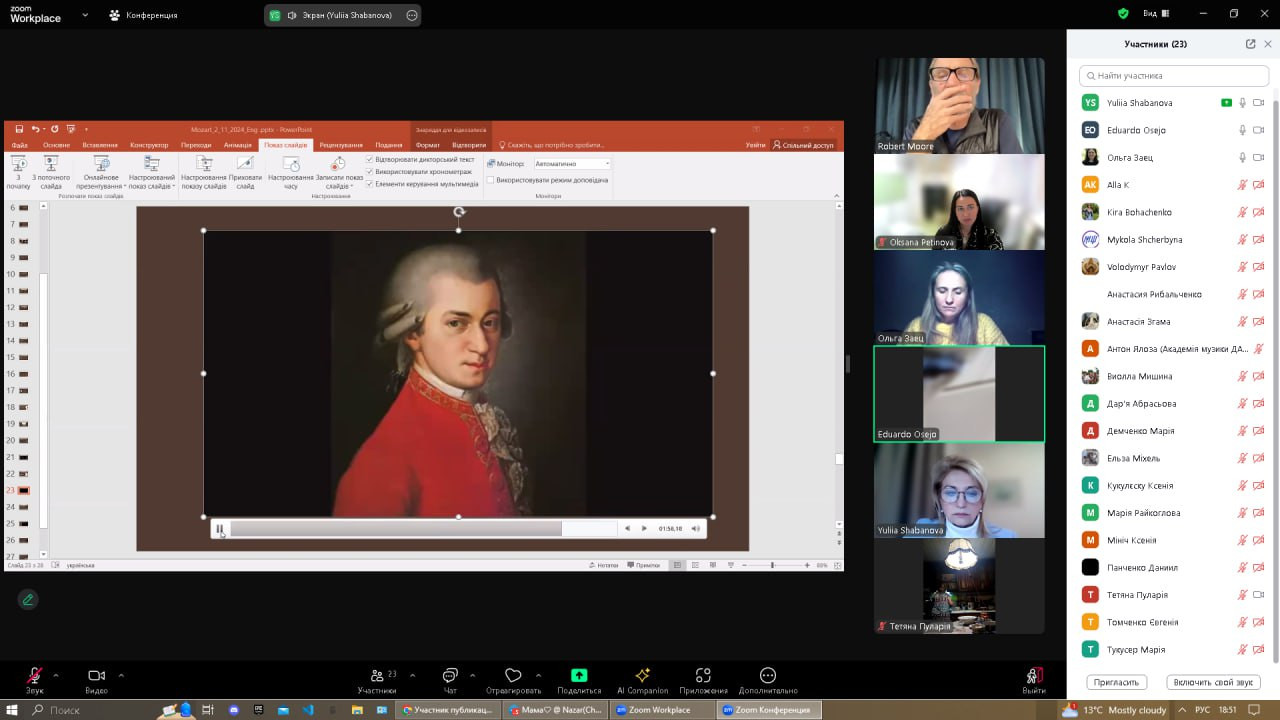This screenshot has height=720, width=1280.
Task: Open the Вид view dropdown
Action: pyautogui.click(x=1156, y=14)
